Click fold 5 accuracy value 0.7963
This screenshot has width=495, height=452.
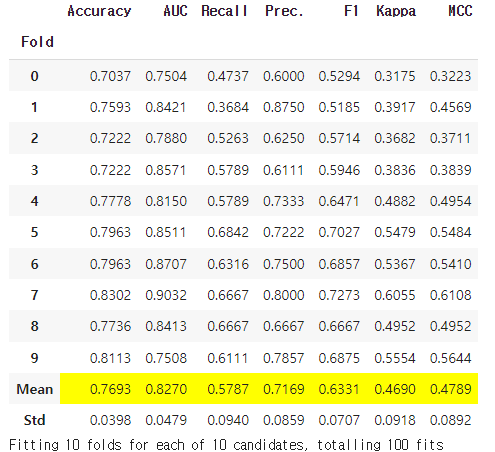coord(110,232)
